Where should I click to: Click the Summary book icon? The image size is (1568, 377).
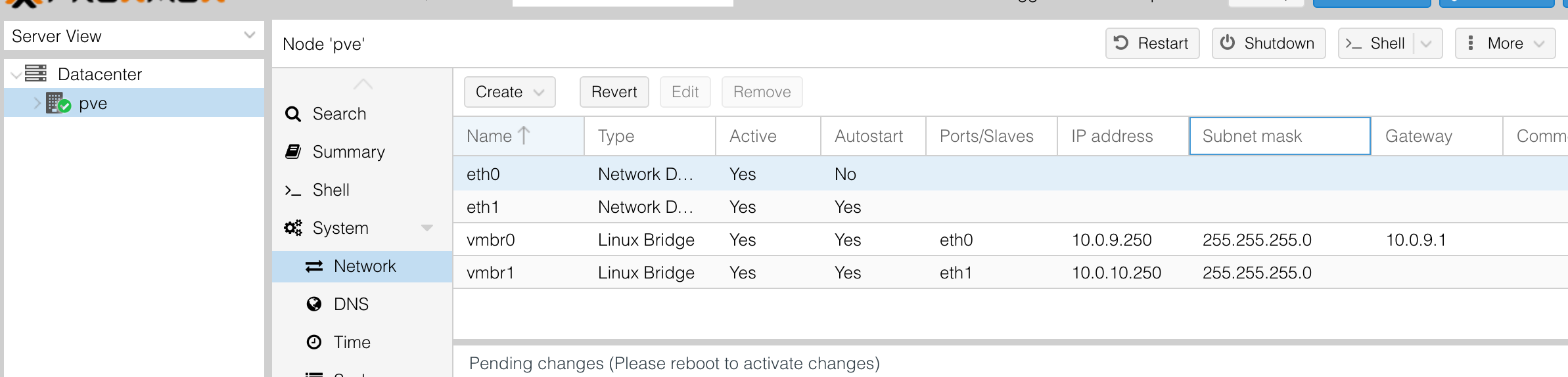pos(293,152)
